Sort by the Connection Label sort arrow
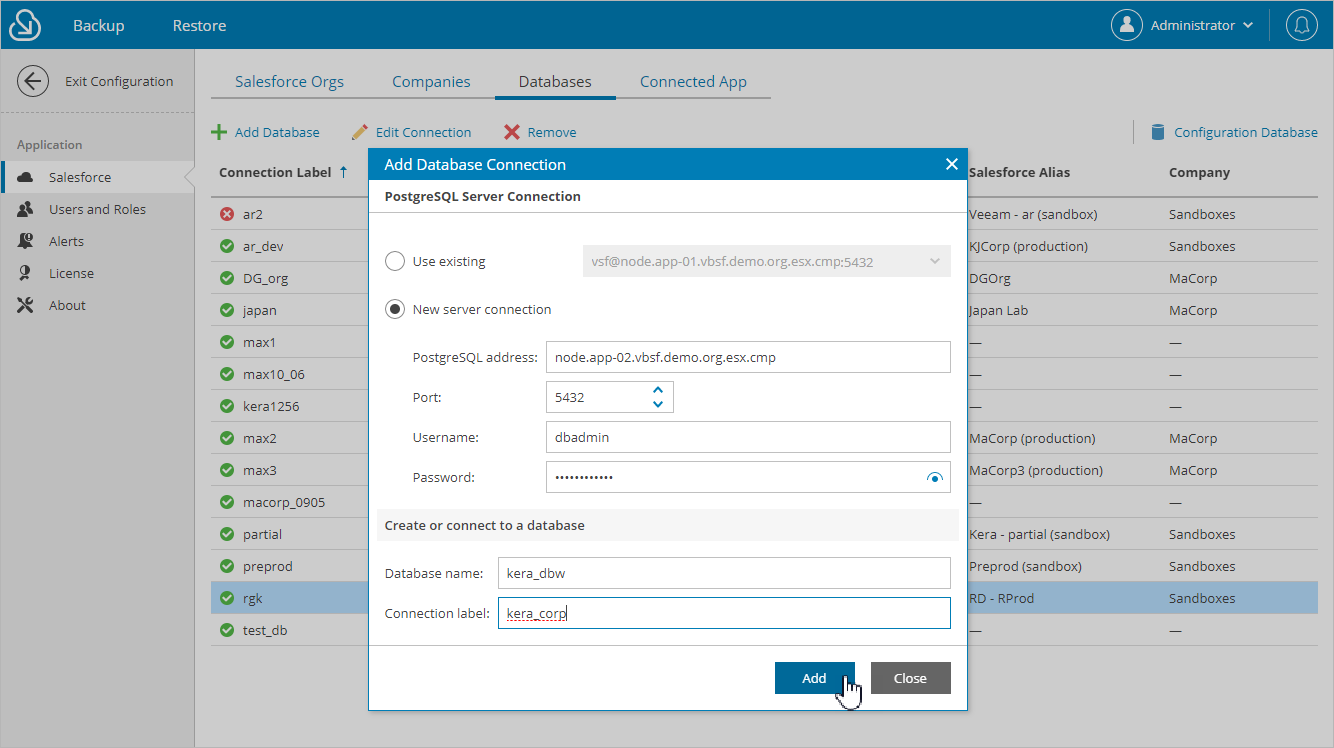This screenshot has height=748, width=1334. pyautogui.click(x=343, y=172)
